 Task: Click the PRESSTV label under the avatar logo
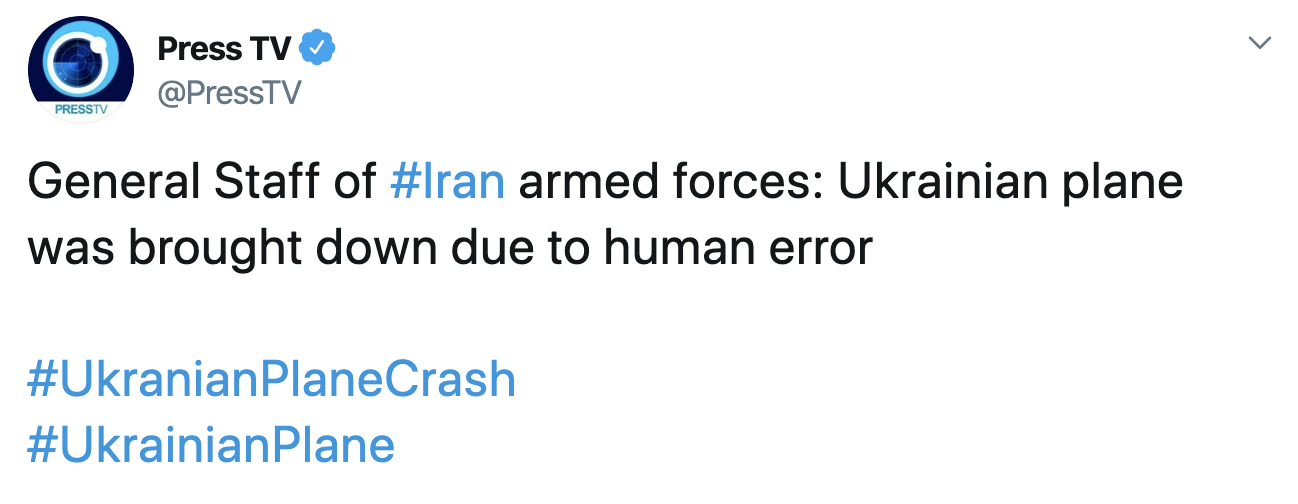coord(80,109)
